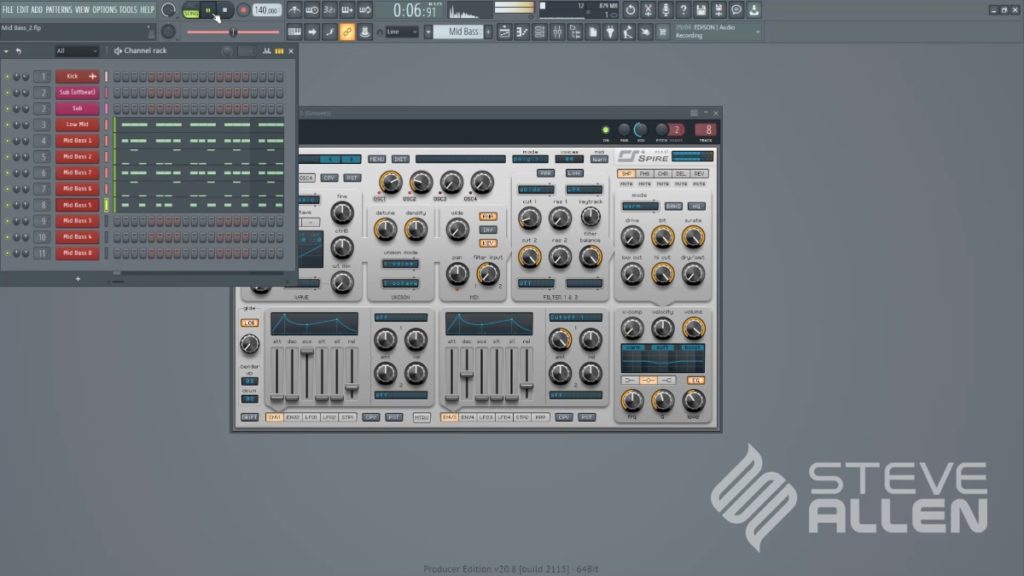Click the channel rack undo arrow icon
Viewport: 1024px width, 576px height.
18,51
